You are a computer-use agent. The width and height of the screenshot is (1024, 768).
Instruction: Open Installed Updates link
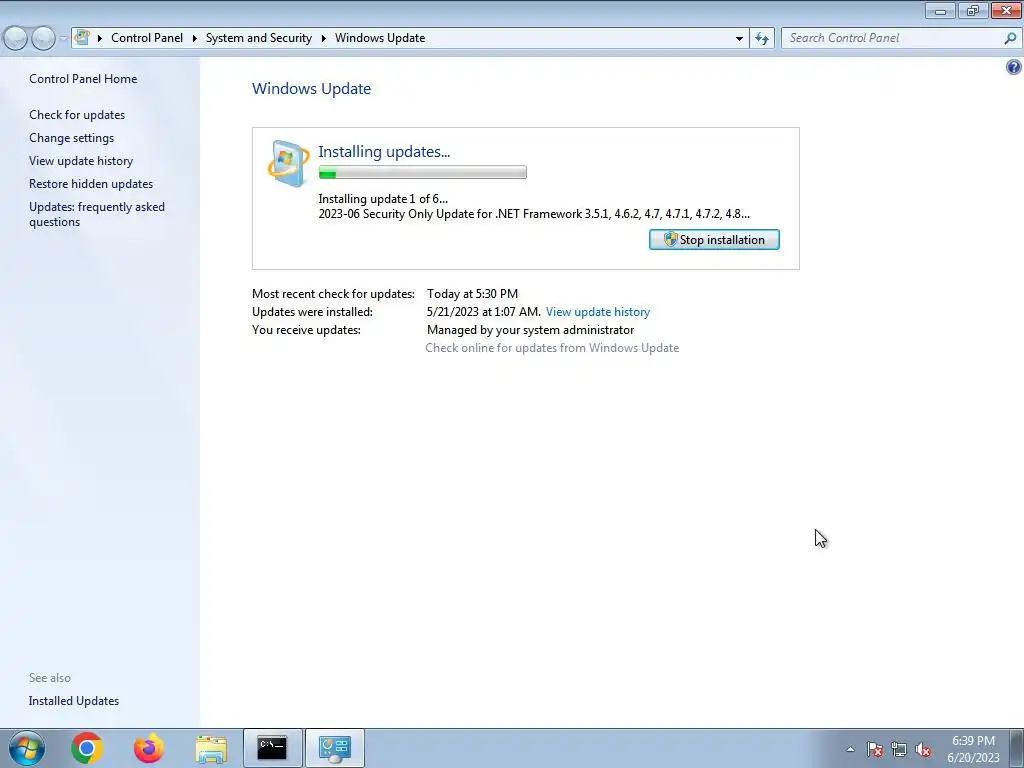(74, 701)
